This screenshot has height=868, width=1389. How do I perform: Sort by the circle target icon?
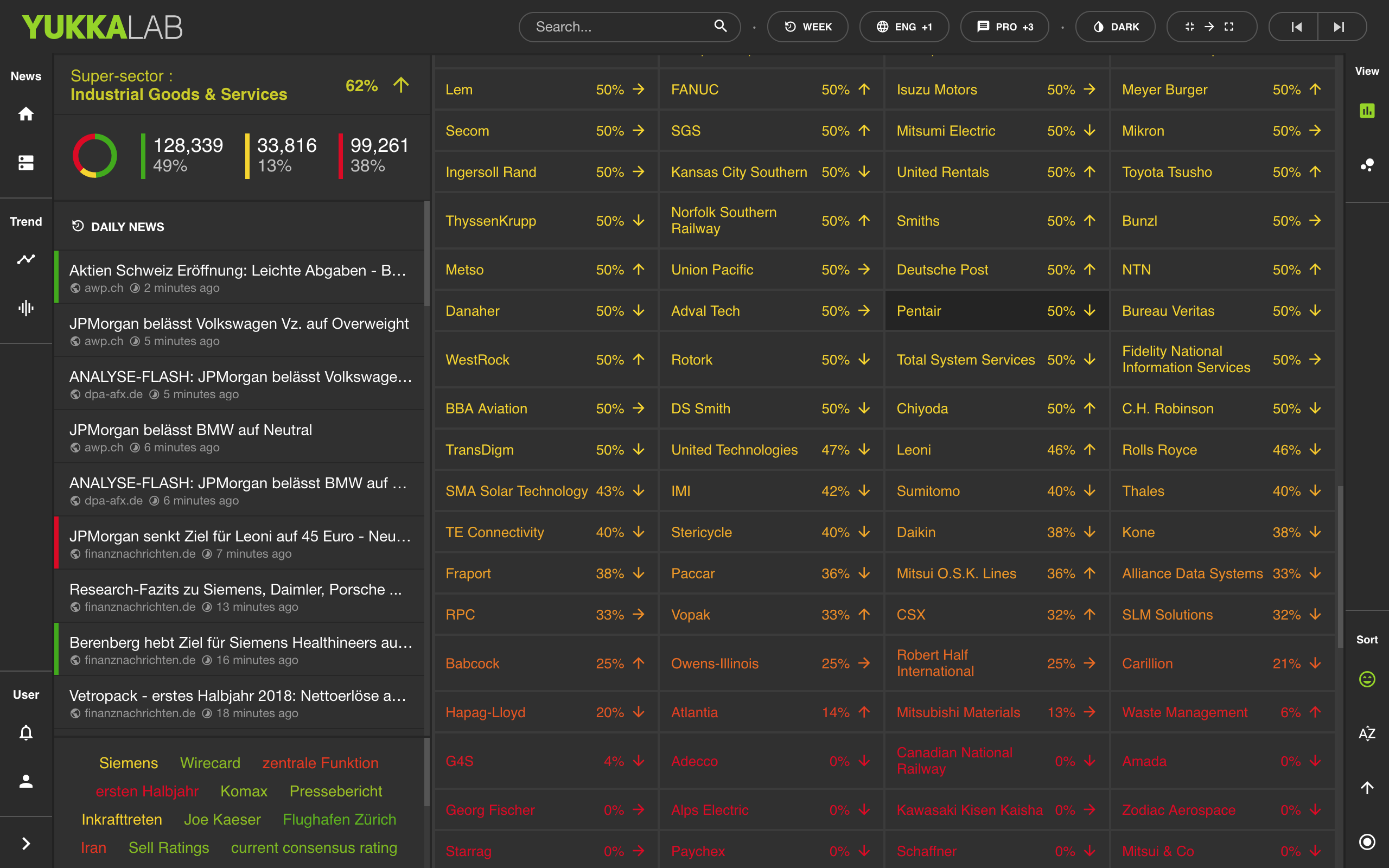pos(1367,841)
